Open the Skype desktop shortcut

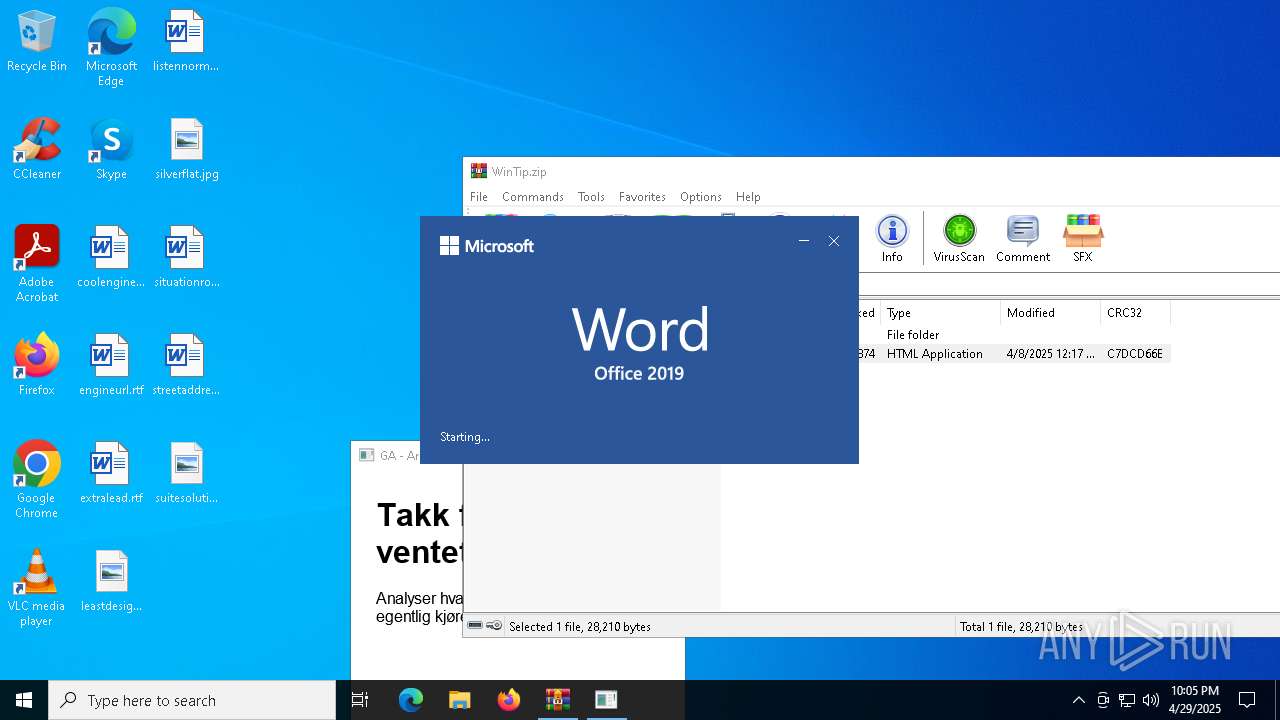pyautogui.click(x=111, y=150)
